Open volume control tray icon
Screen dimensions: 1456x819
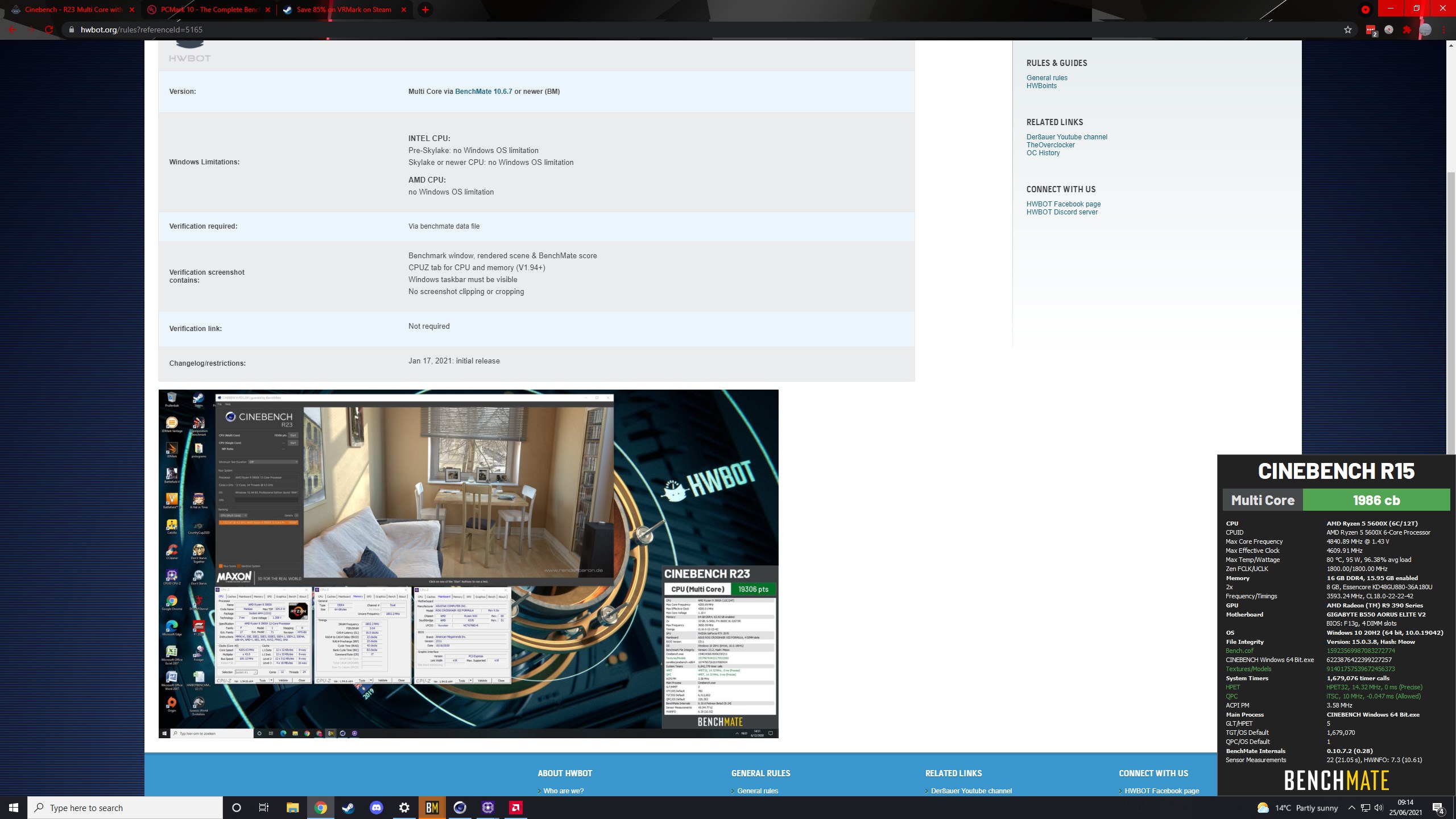(1379, 808)
